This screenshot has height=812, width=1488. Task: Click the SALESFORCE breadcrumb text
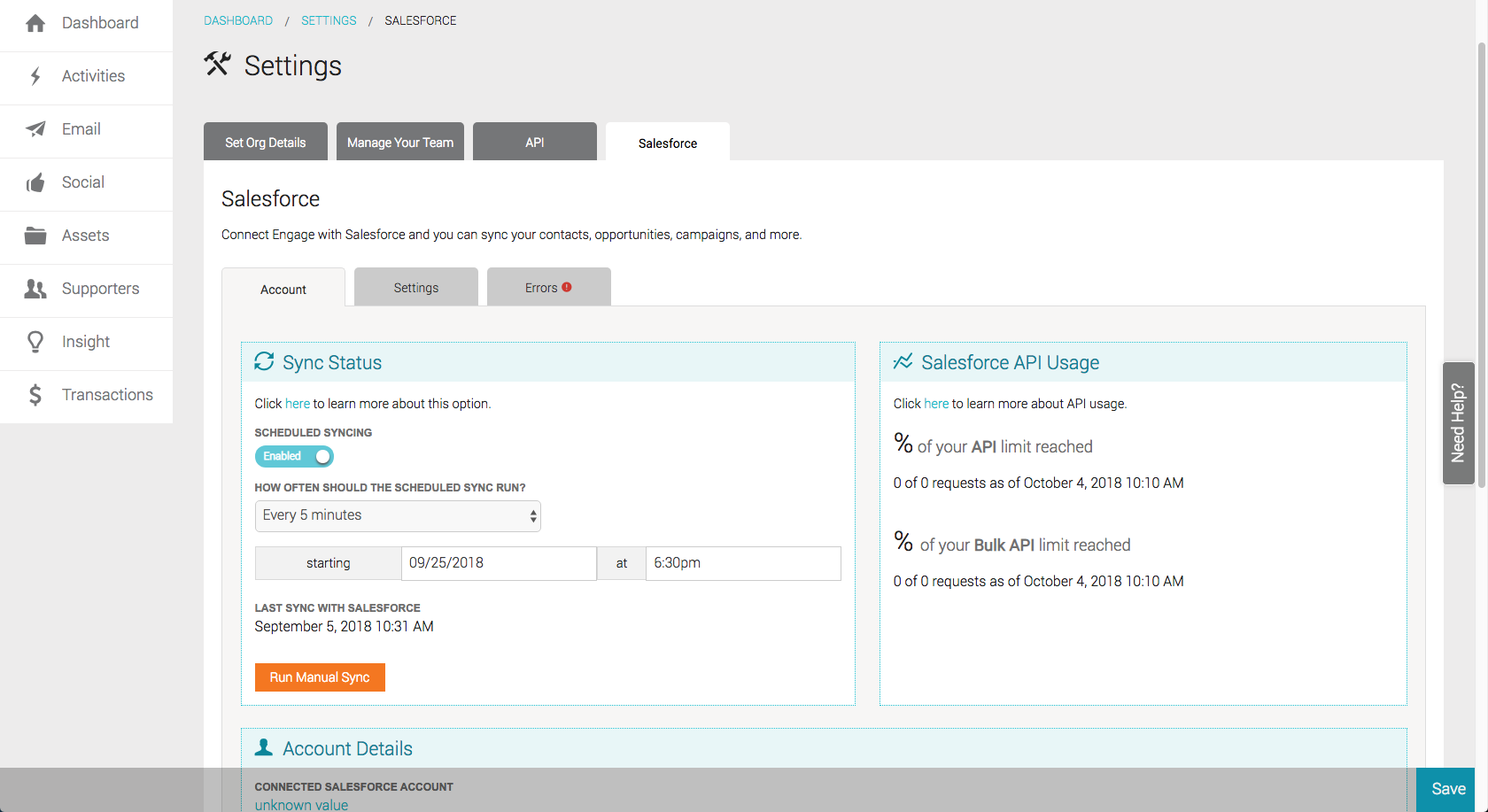[x=421, y=20]
